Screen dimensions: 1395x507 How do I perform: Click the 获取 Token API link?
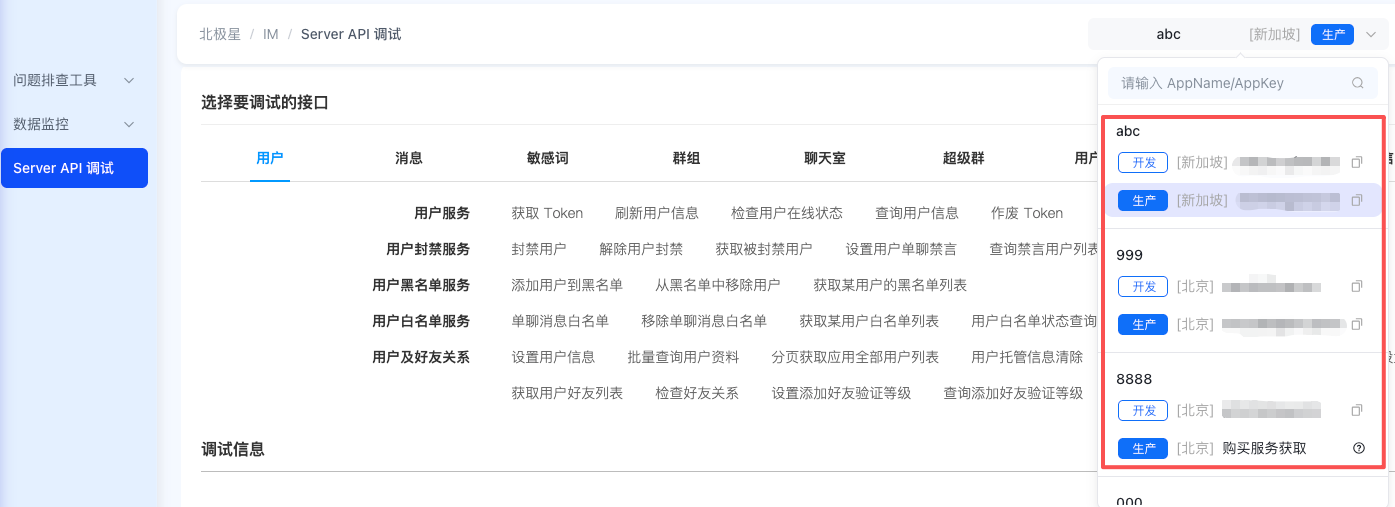[547, 213]
